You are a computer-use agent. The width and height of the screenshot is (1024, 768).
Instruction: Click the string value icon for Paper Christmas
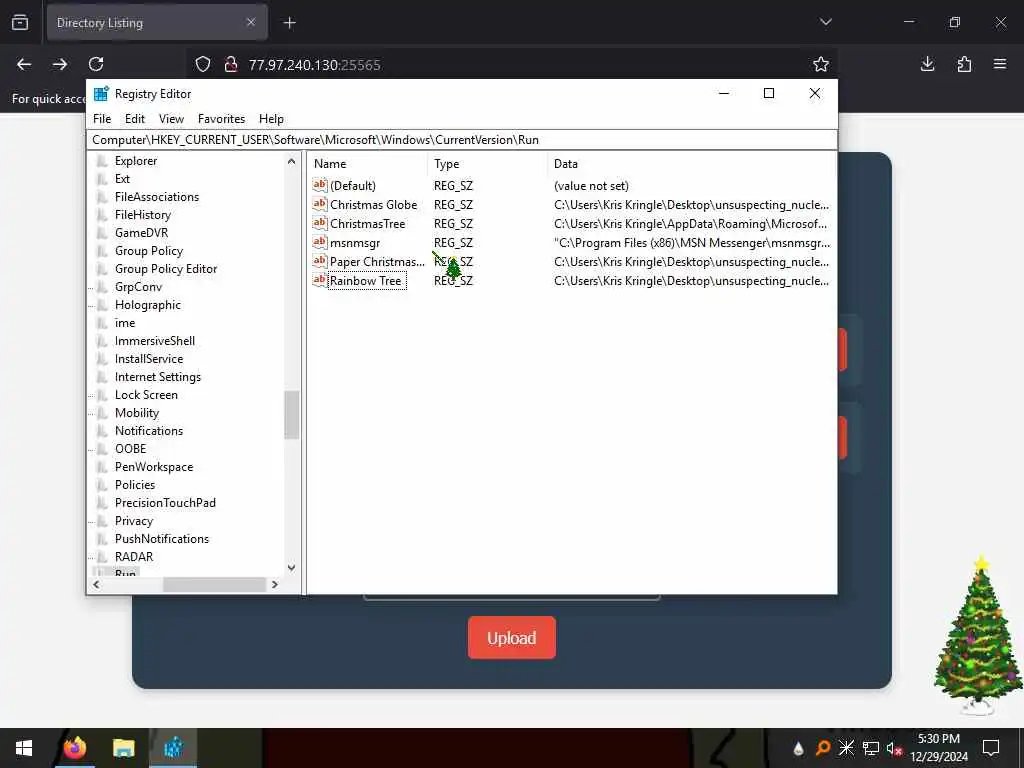(319, 261)
